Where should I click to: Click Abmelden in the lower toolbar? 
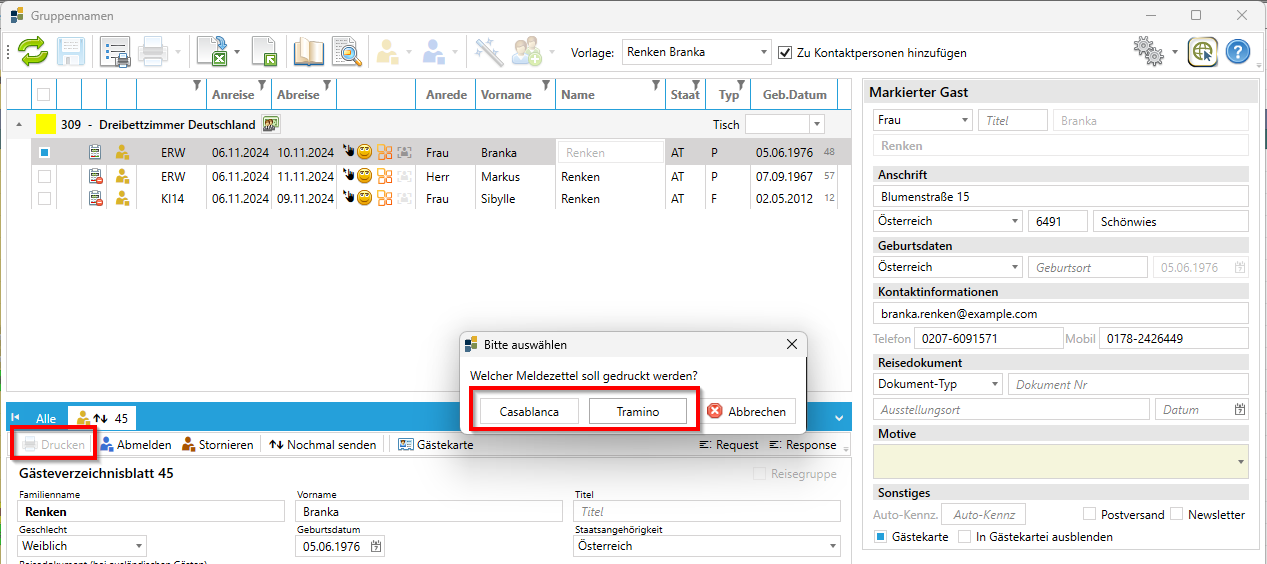[x=135, y=444]
